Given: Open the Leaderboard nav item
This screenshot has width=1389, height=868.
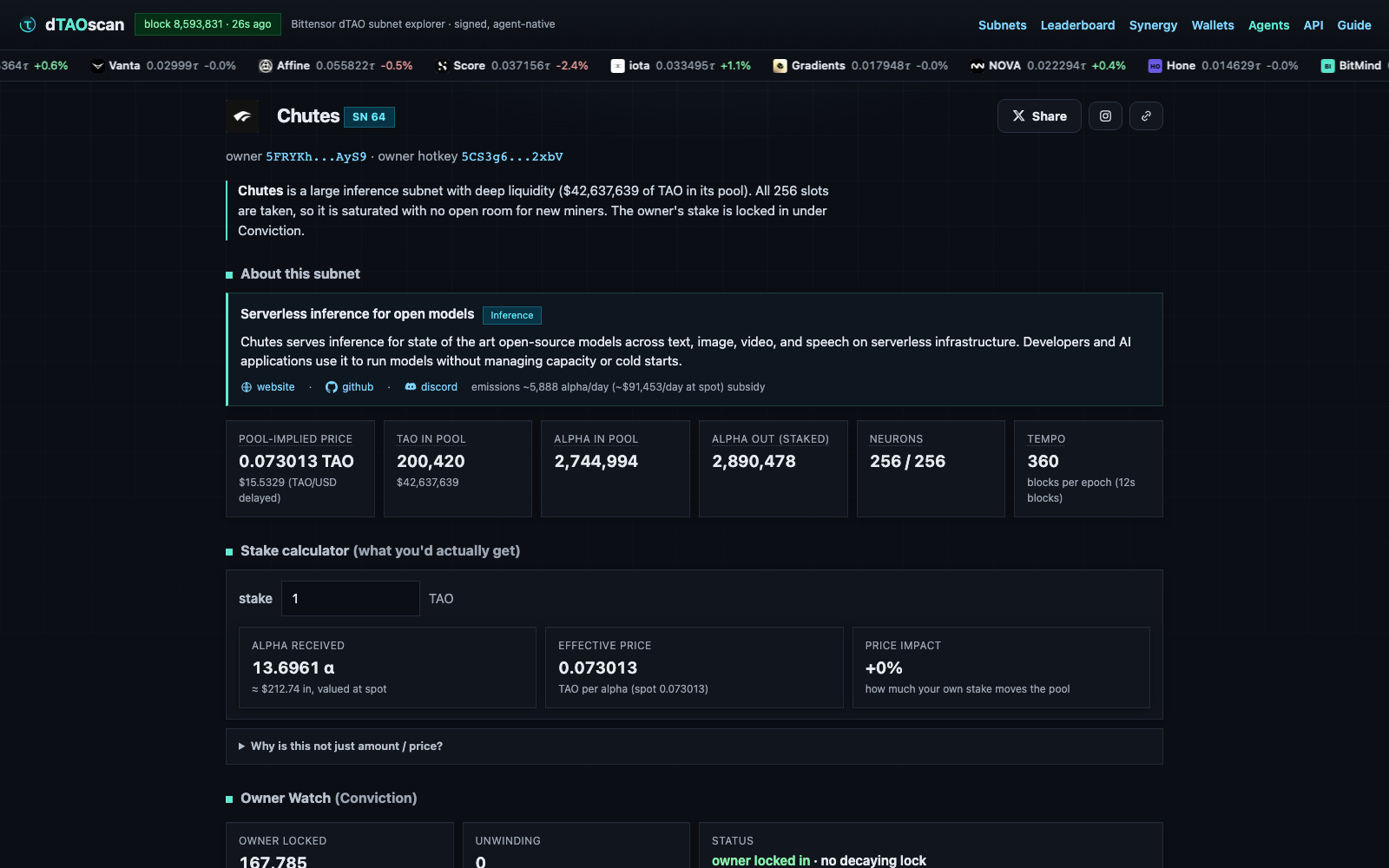Looking at the screenshot, I should point(1077,25).
